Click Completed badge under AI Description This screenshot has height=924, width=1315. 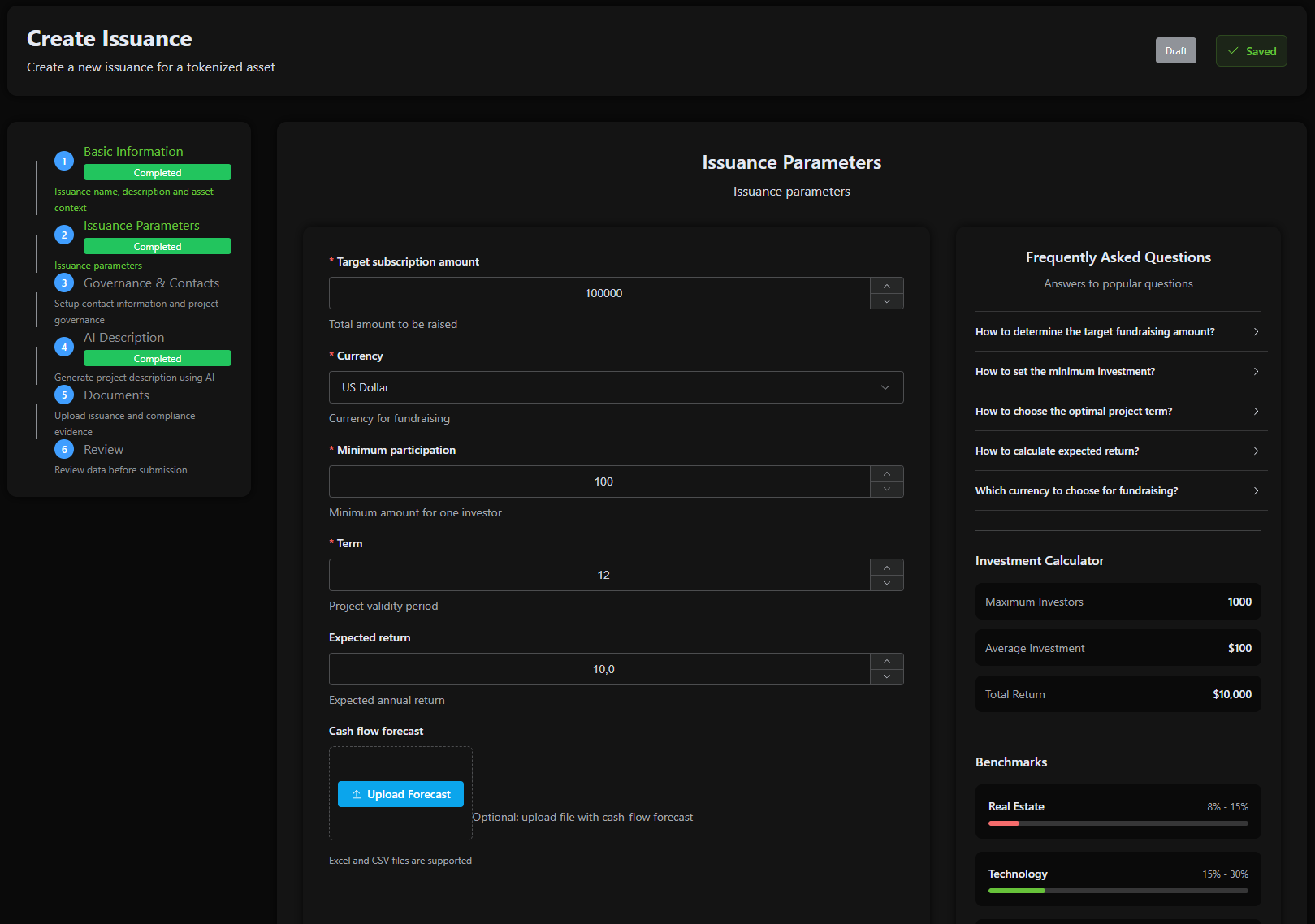[x=158, y=358]
